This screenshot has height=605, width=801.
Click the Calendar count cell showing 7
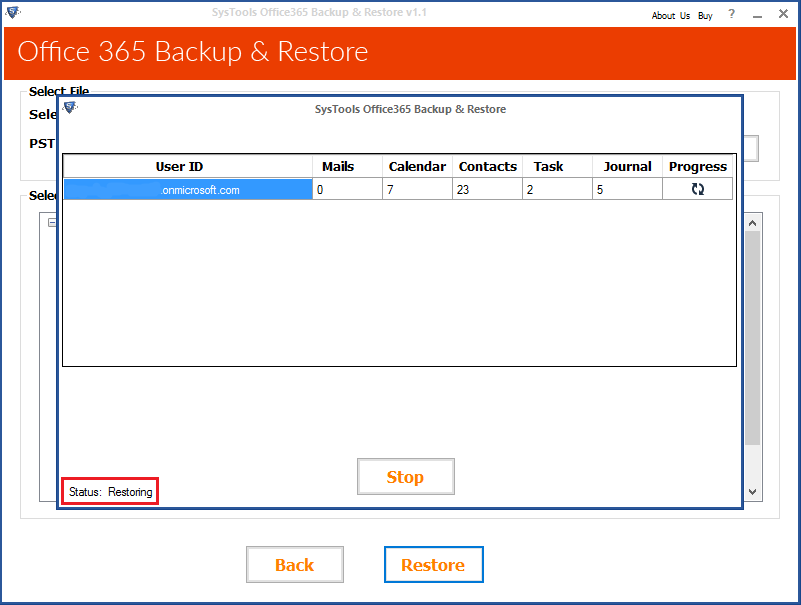[x=417, y=189]
